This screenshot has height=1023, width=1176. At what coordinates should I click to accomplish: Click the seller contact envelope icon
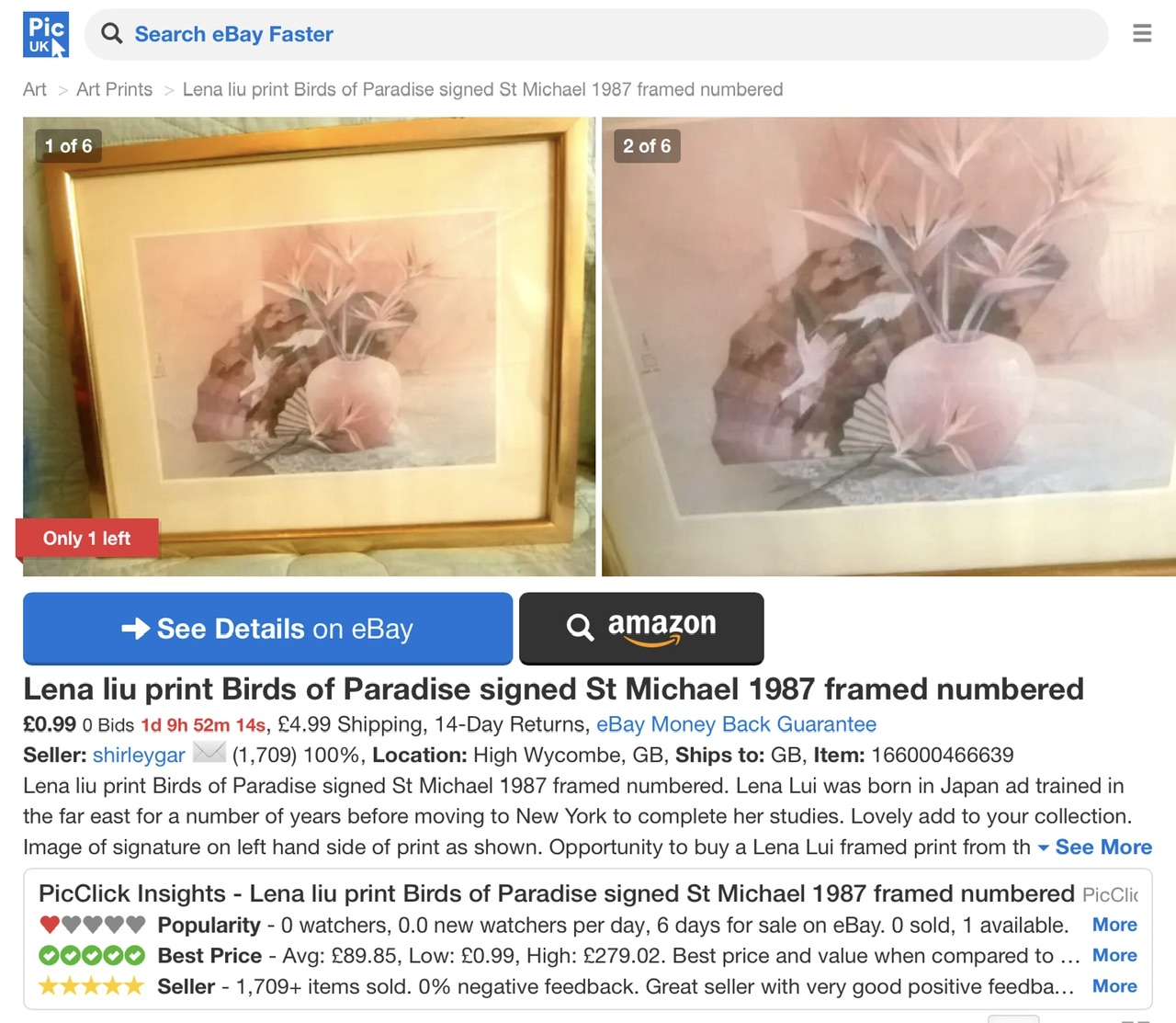coord(209,753)
